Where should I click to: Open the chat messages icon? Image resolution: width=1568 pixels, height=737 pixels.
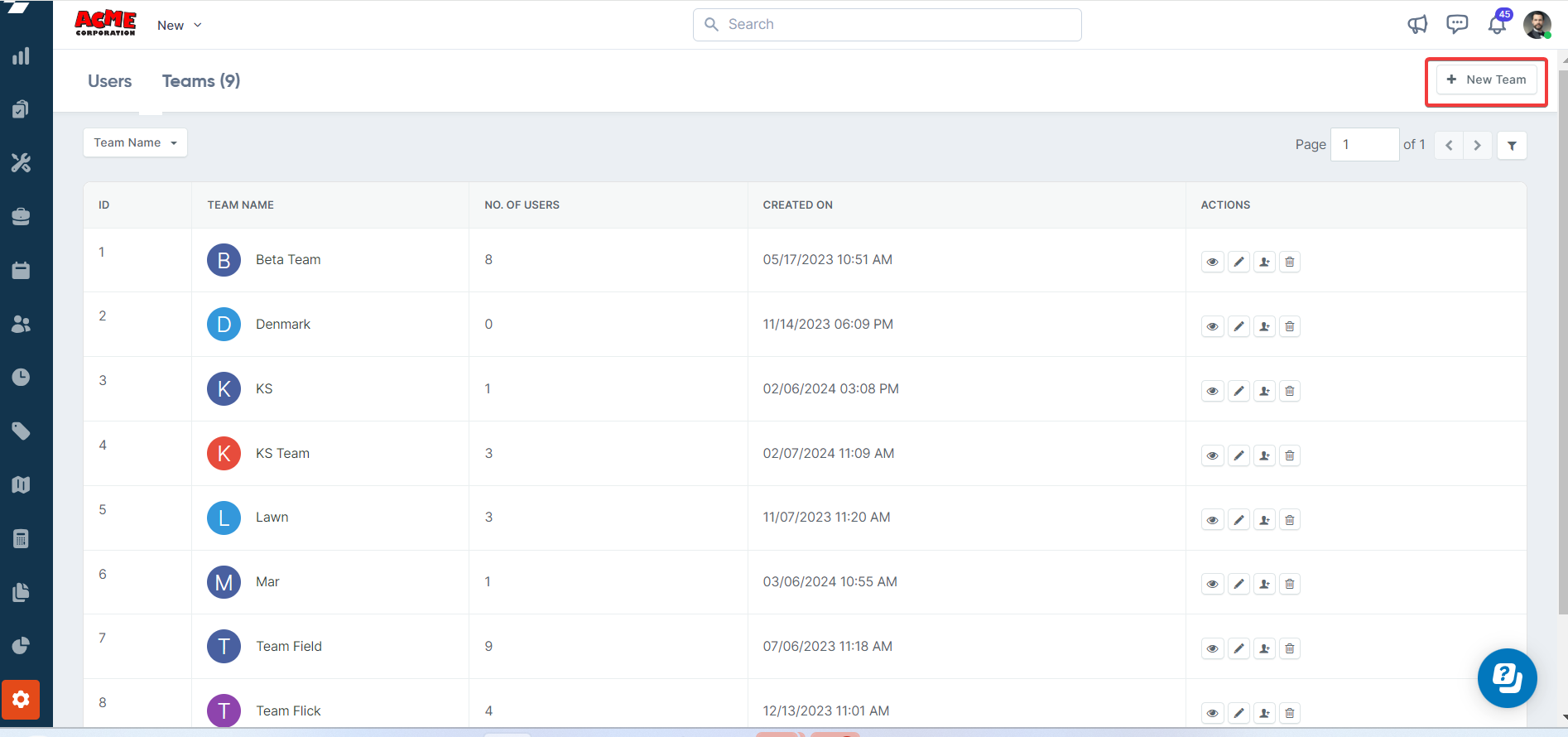click(1457, 25)
